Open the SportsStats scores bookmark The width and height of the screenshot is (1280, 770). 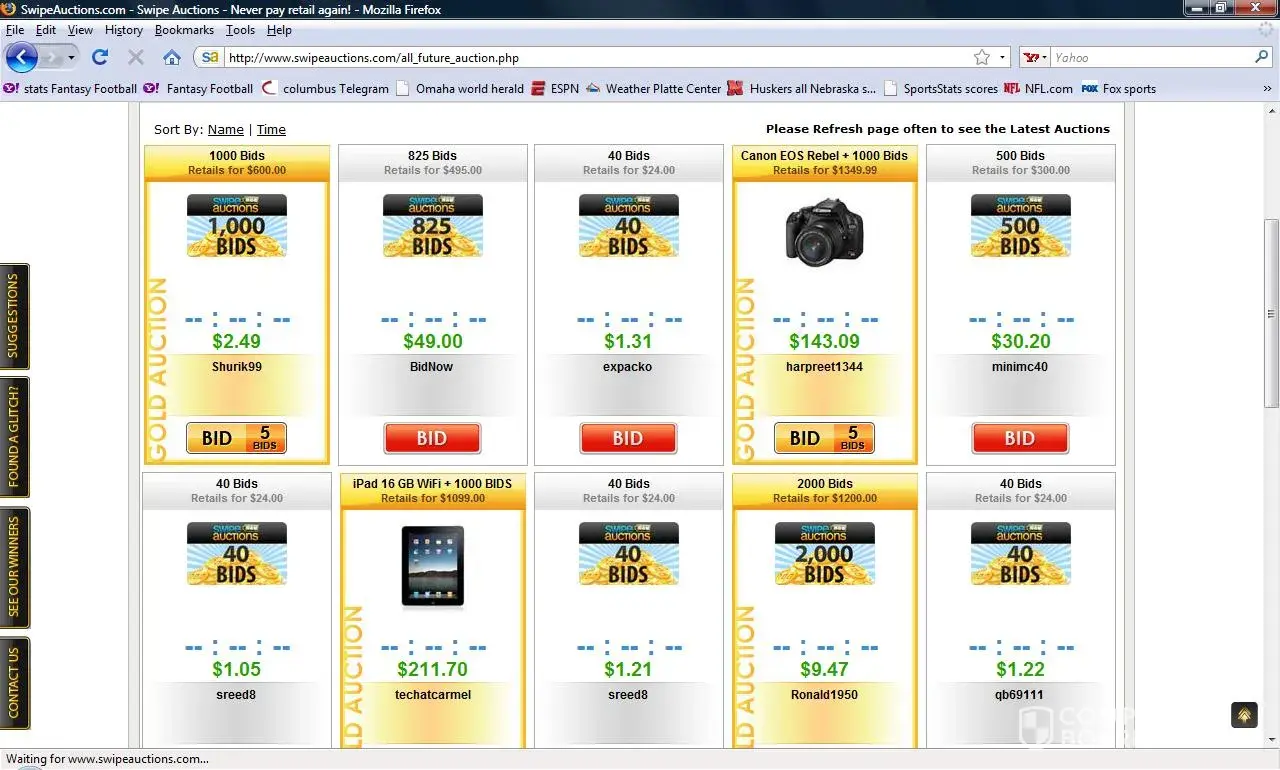click(x=941, y=89)
